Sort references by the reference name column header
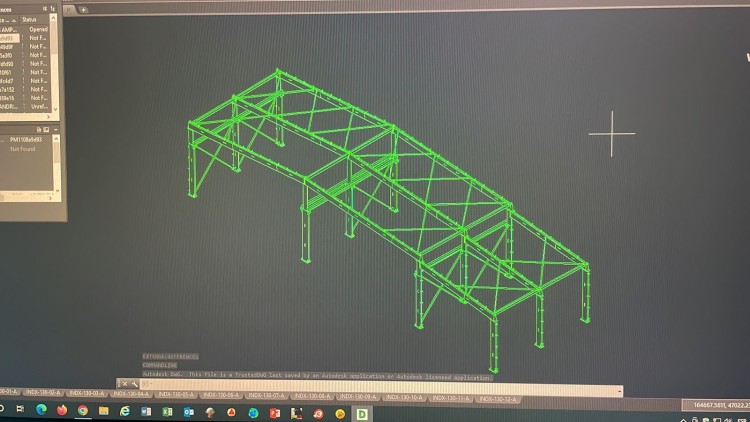 pyautogui.click(x=10, y=20)
